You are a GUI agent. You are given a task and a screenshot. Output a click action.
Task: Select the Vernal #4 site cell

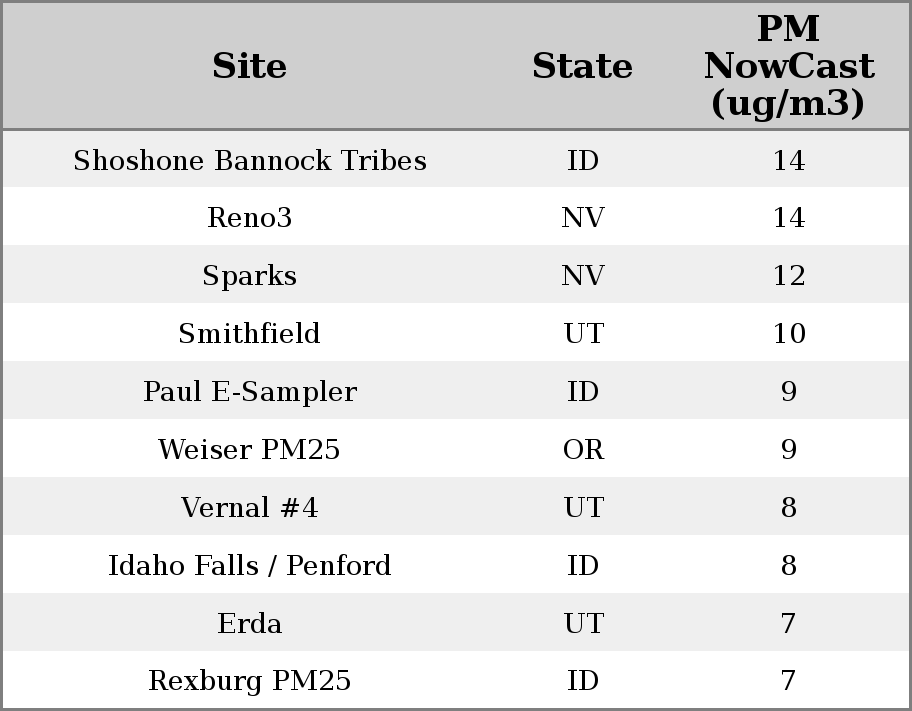(x=249, y=508)
